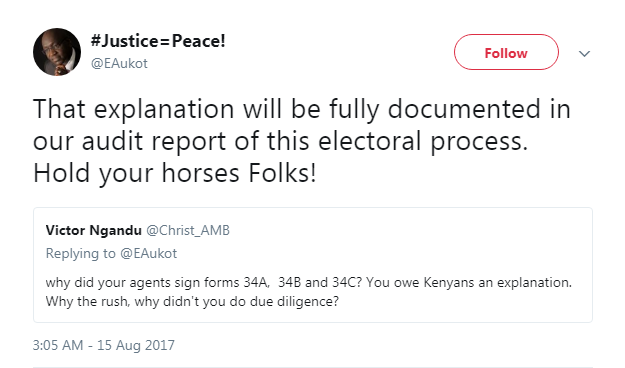Open the quoted tweet about forms 34A
625x368 pixels.
click(312, 265)
